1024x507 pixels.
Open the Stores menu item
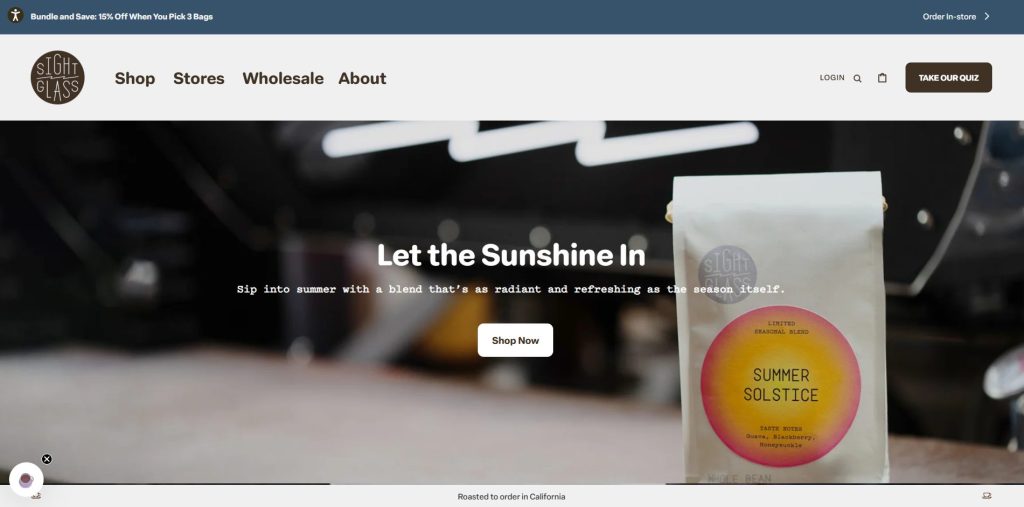point(199,78)
